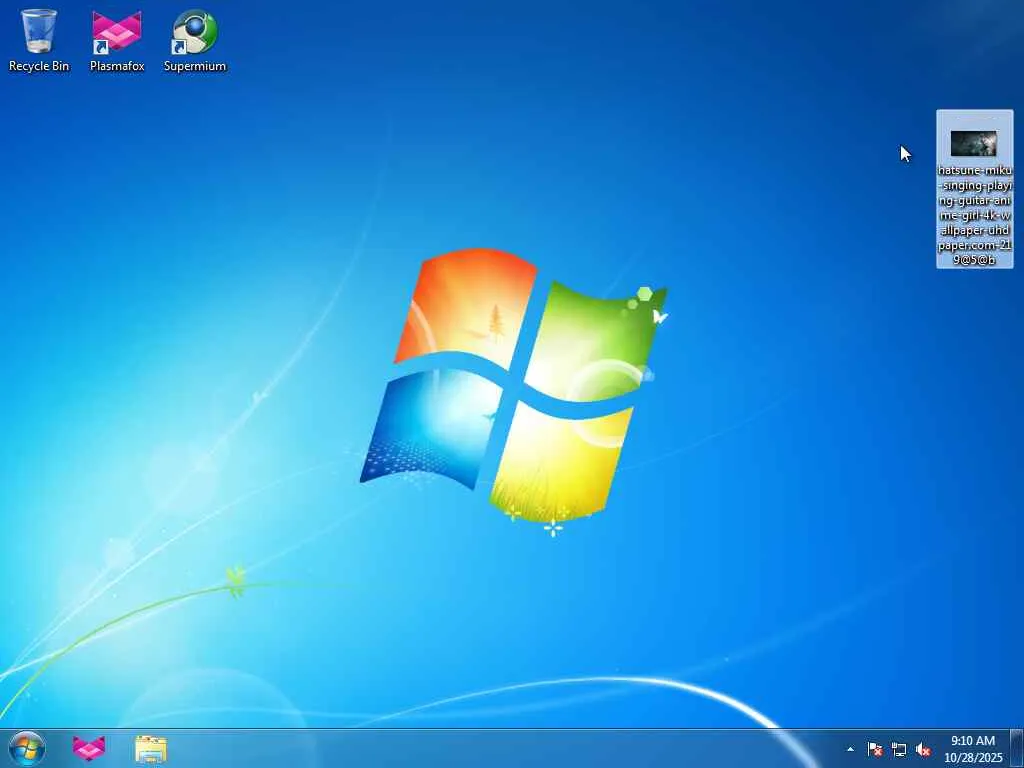Open the network status tray icon
1024x768 pixels.
pyautogui.click(x=899, y=750)
